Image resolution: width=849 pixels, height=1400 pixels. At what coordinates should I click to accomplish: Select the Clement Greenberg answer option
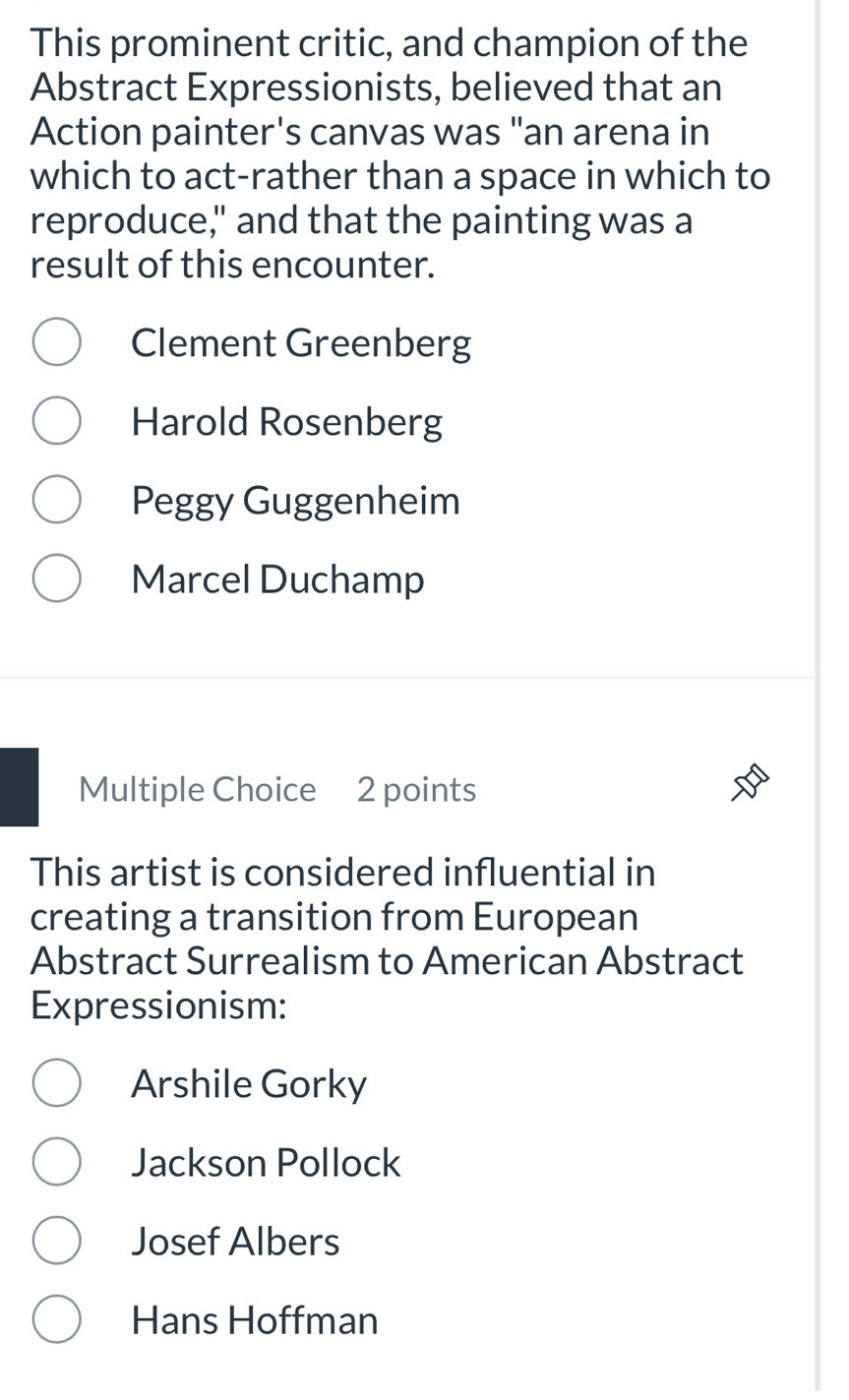pos(56,341)
